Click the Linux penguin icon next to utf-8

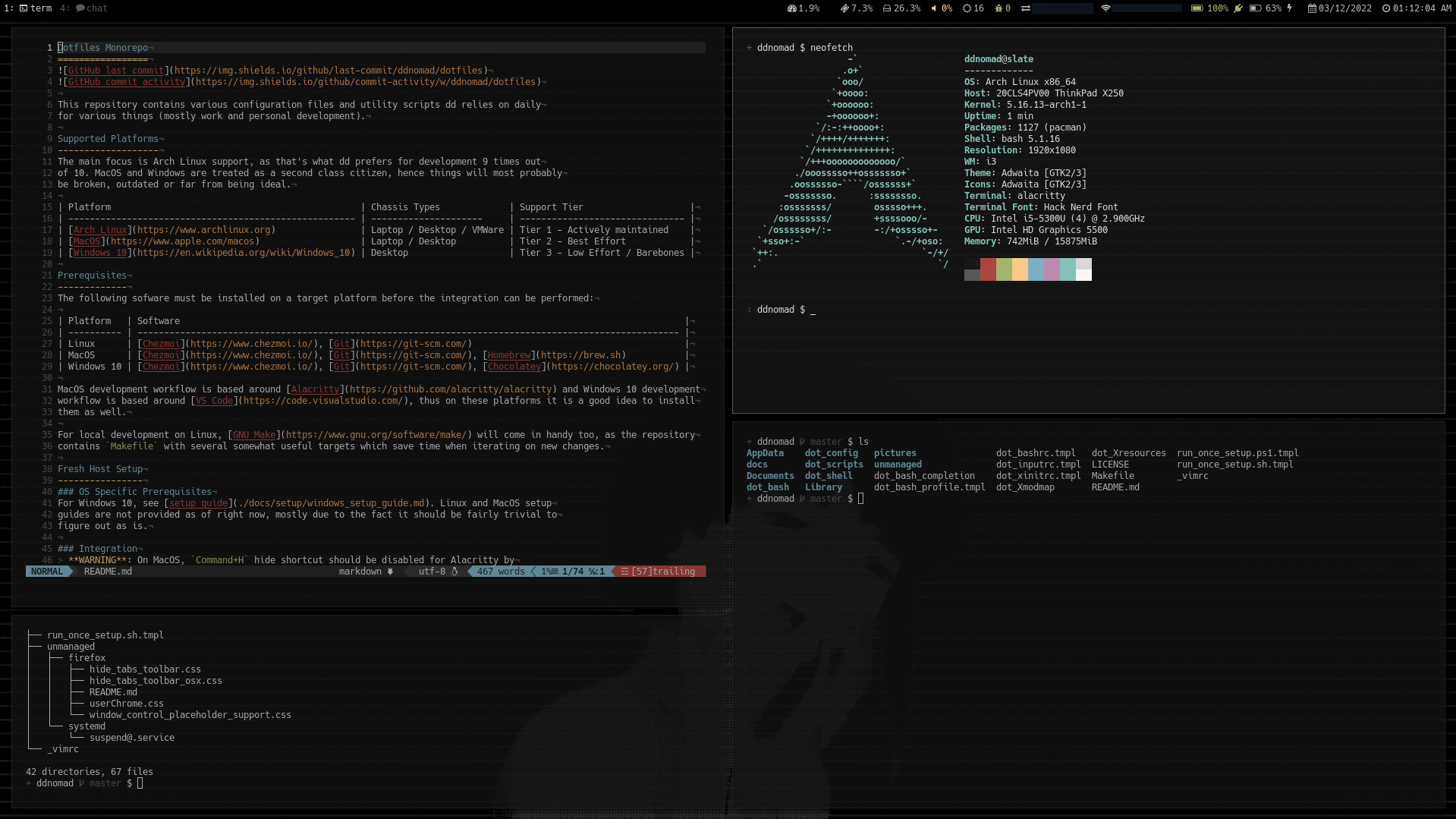tap(454, 572)
